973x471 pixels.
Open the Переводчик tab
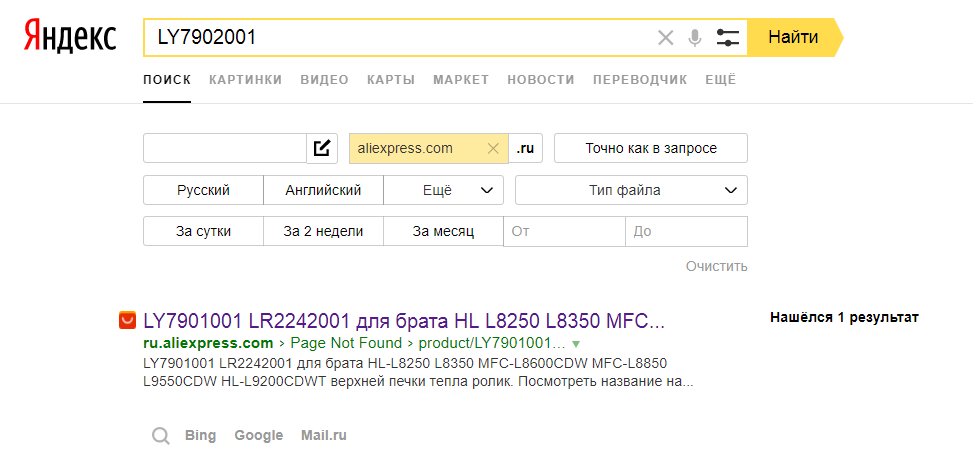pyautogui.click(x=639, y=80)
